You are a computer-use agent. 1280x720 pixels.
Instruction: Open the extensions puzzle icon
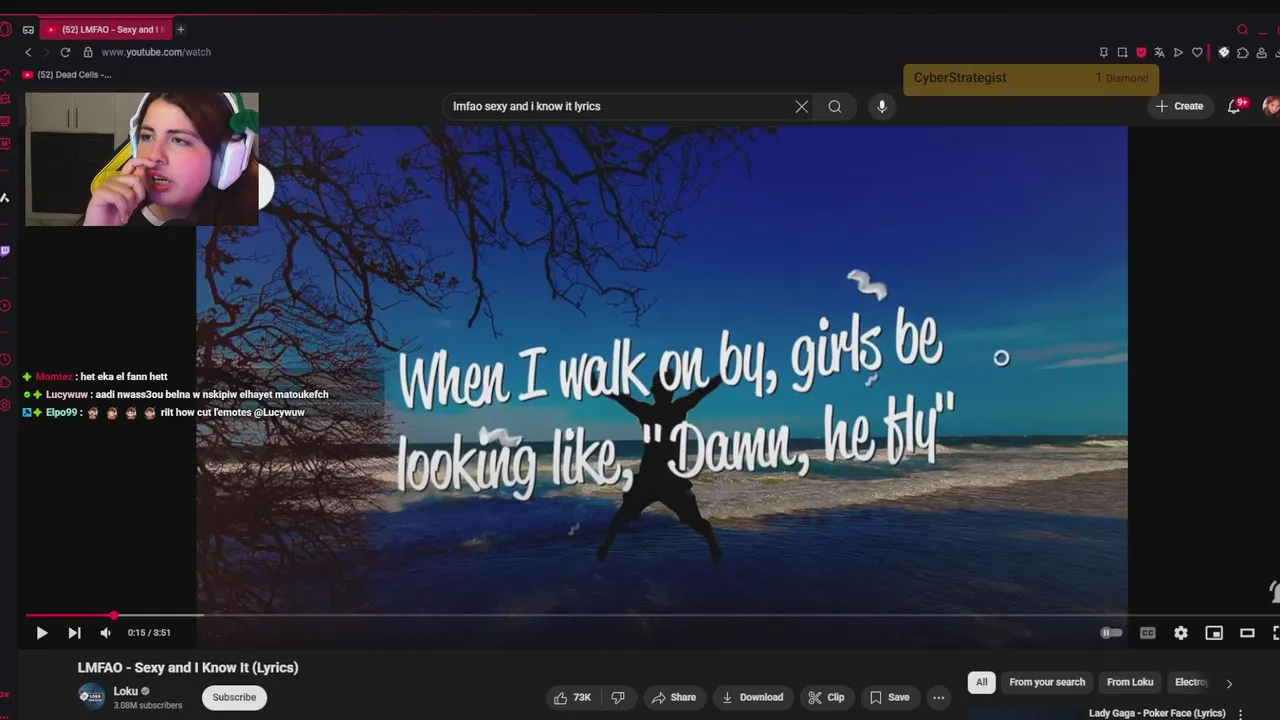point(1242,52)
